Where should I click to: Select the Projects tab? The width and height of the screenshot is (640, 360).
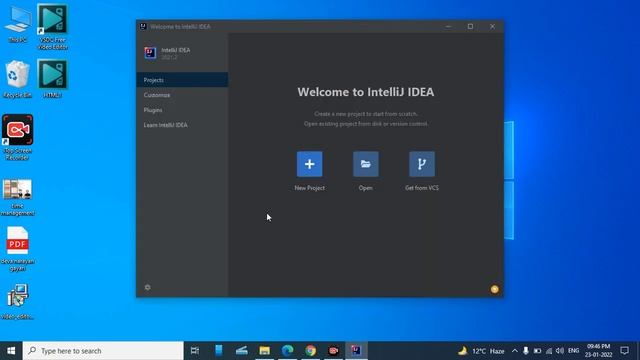point(182,80)
